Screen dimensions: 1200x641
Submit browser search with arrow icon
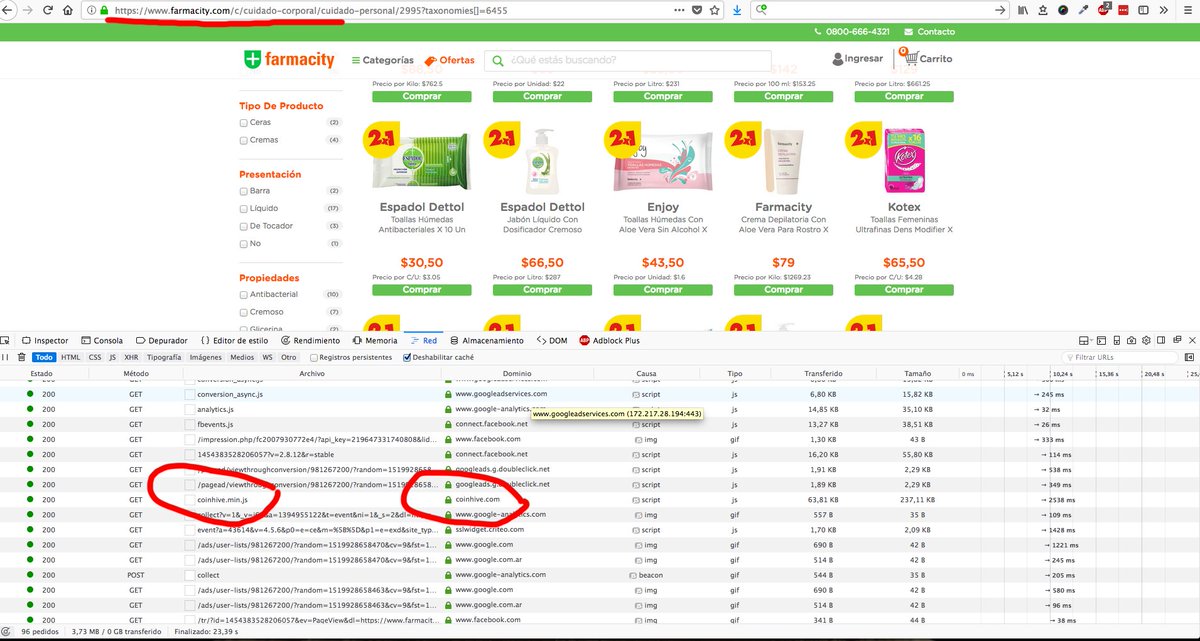point(1000,10)
